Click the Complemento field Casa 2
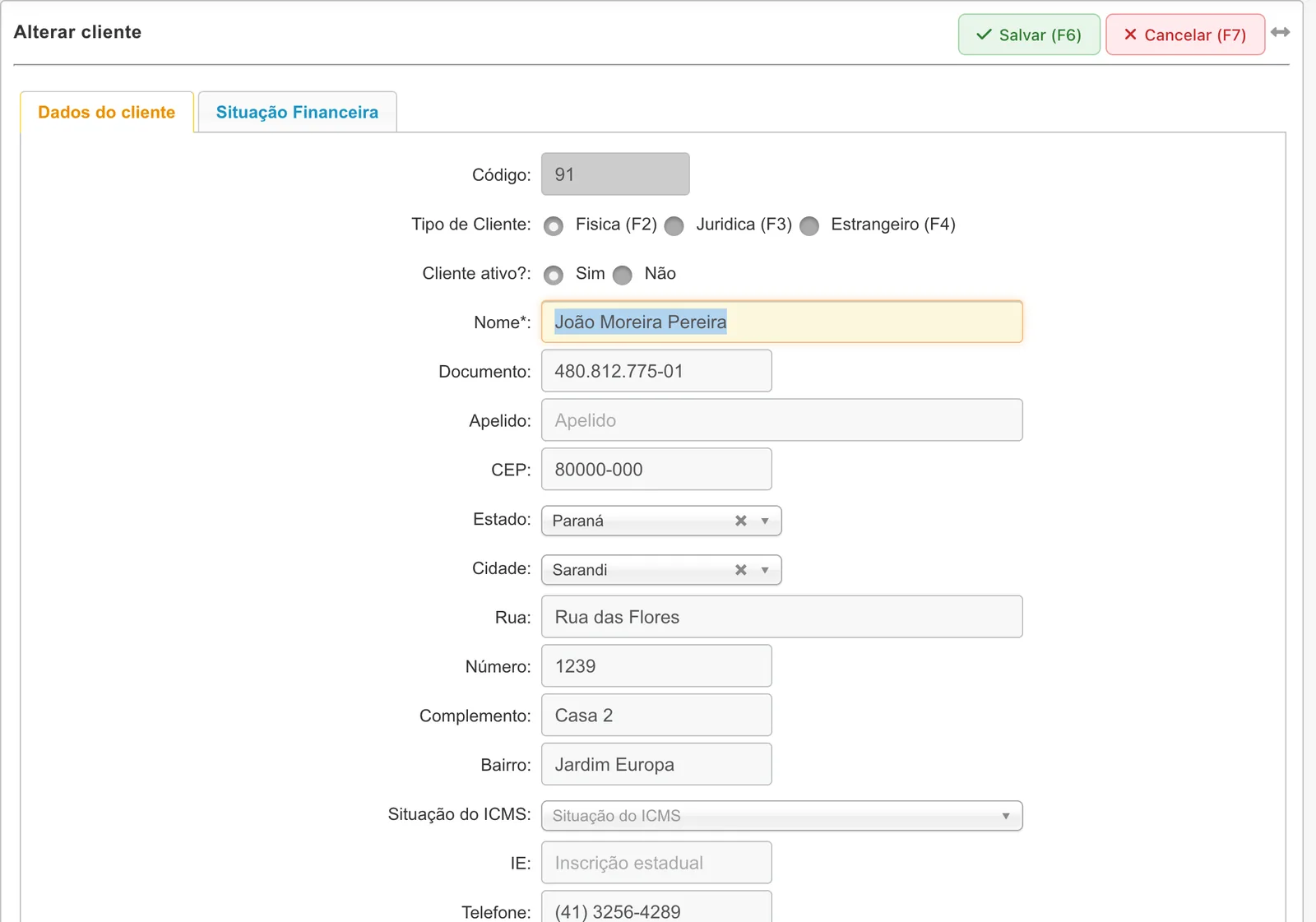This screenshot has height=922, width=1316. pyautogui.click(x=656, y=716)
